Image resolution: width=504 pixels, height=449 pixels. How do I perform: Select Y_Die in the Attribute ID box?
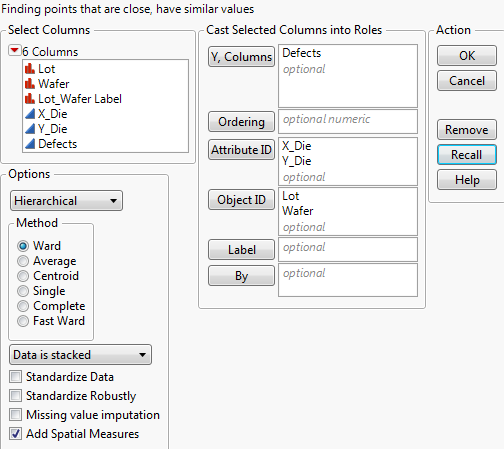coord(297,161)
